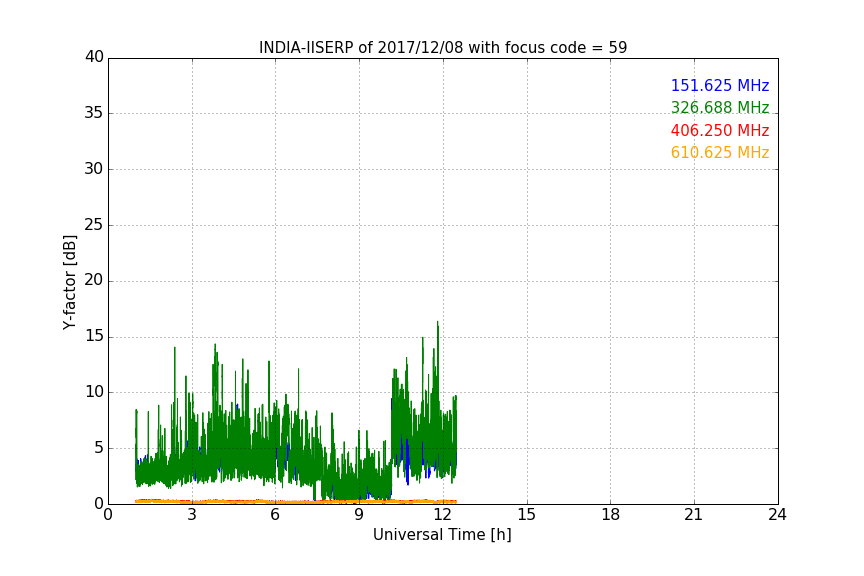This screenshot has height=576, width=864.
Task: Select the blue 151.625 MHz legend label
Action: coord(720,85)
